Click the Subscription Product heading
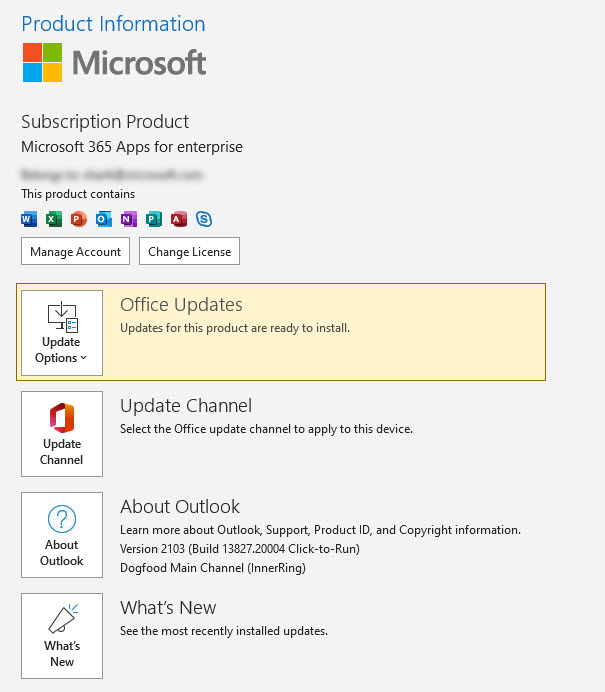605x692 pixels. point(105,122)
